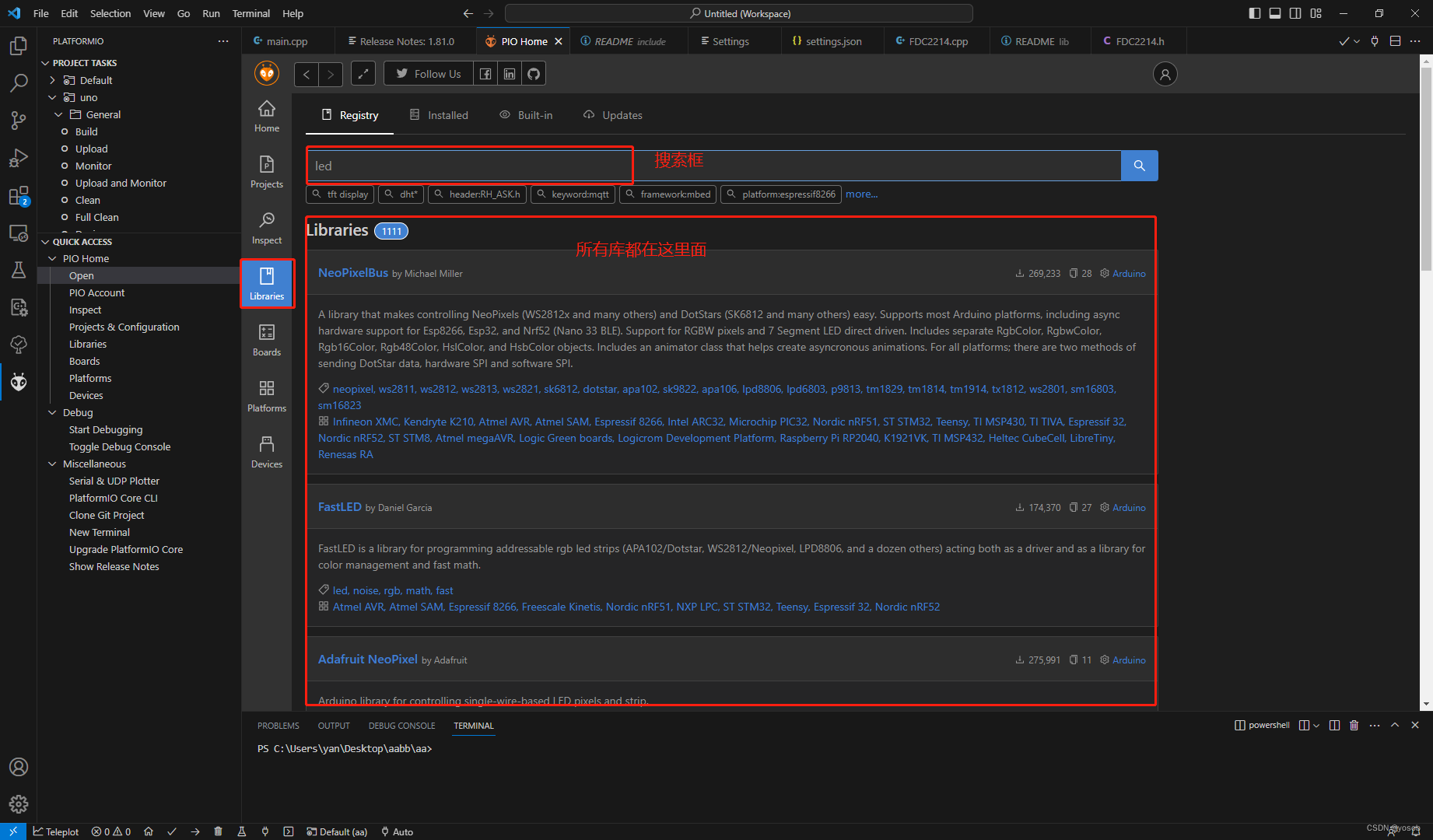1433x840 pixels.
Task: Open the Explorer view in activity bar
Action: pos(19,47)
